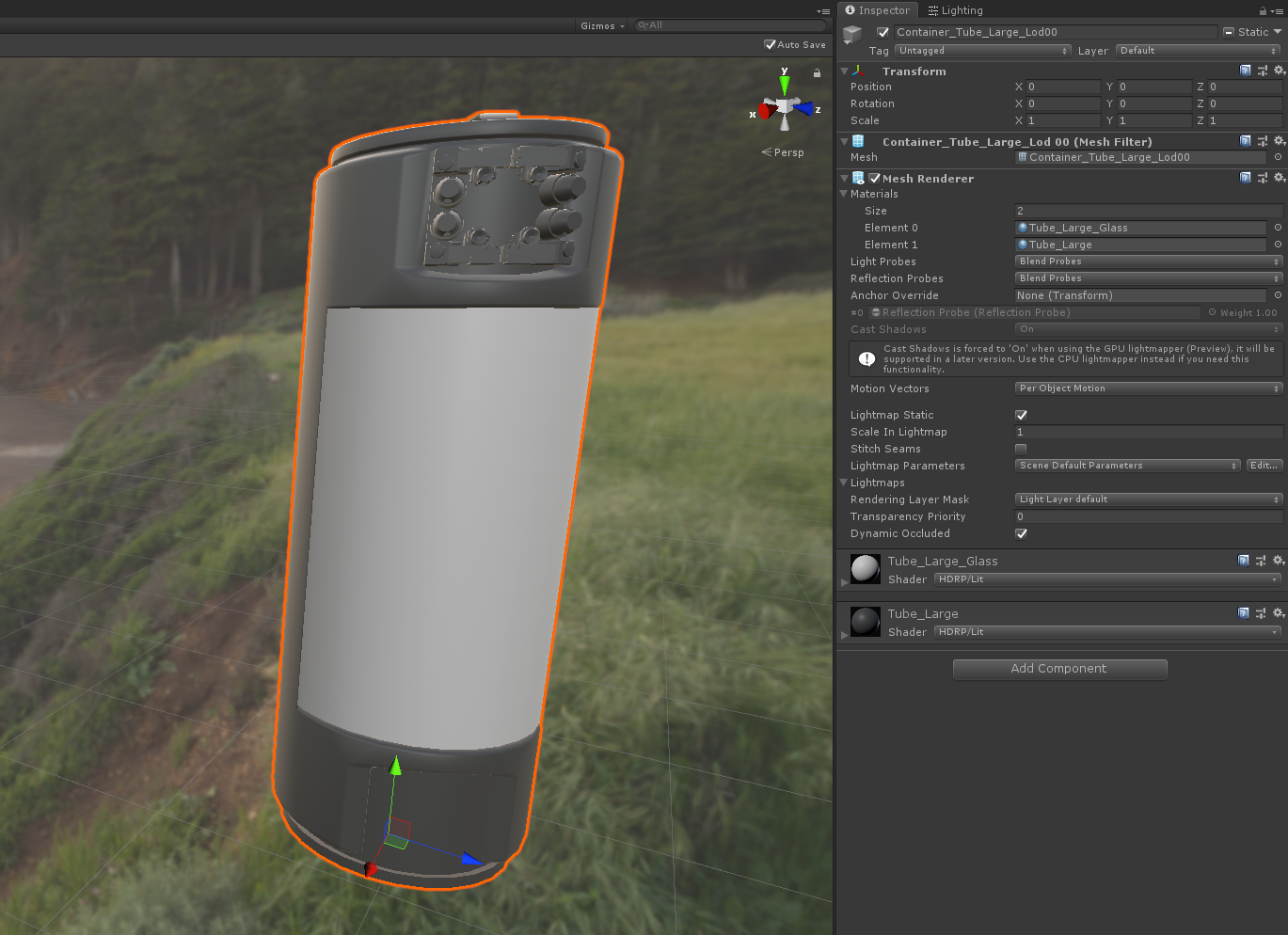This screenshot has width=1288, height=935.
Task: Open Transform component help reference icon
Action: 1246,71
